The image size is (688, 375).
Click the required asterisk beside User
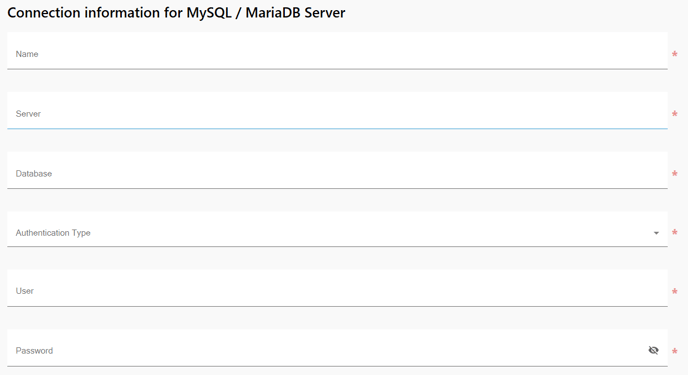(674, 292)
